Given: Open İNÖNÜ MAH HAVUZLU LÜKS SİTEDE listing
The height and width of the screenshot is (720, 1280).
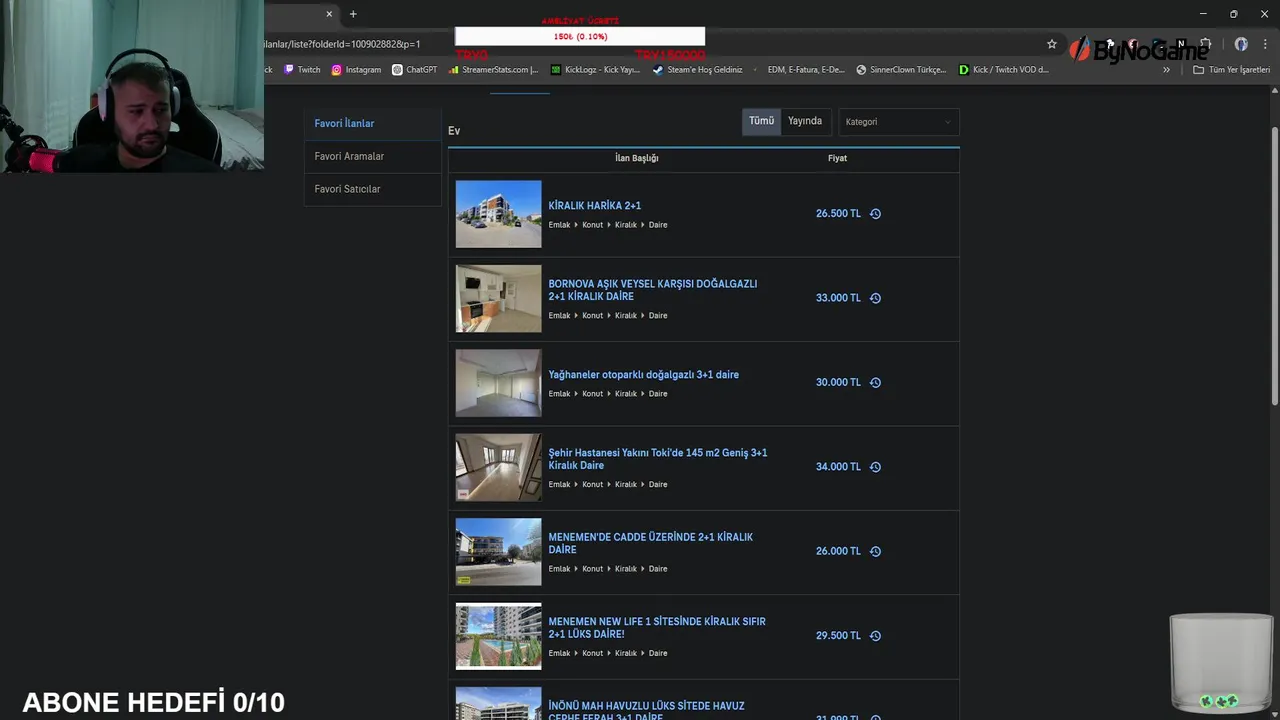Looking at the screenshot, I should [x=646, y=711].
